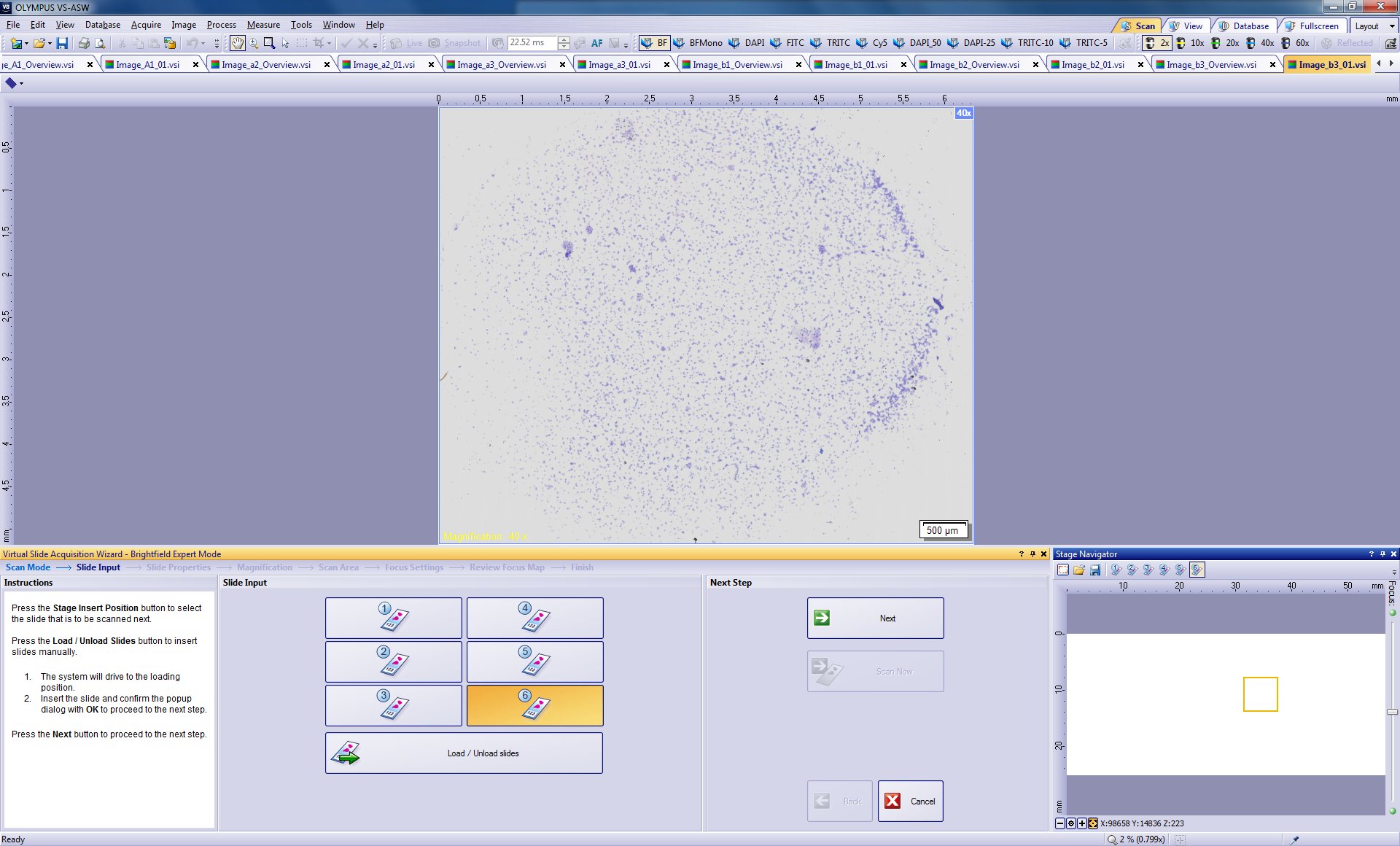Open the Layout dropdown
This screenshot has height=846, width=1400.
tap(1374, 26)
